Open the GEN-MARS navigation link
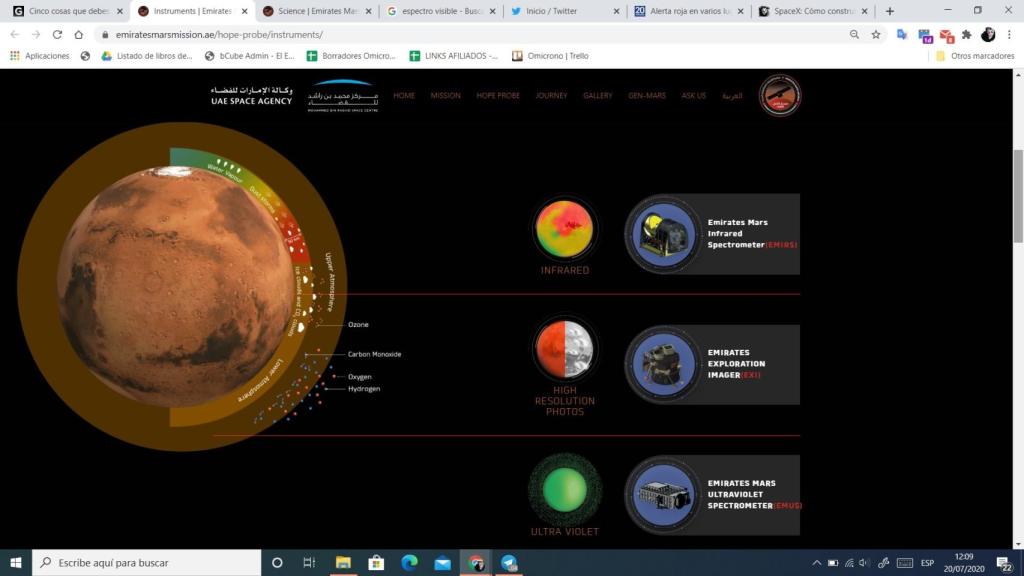This screenshot has width=1024, height=576. [x=647, y=95]
